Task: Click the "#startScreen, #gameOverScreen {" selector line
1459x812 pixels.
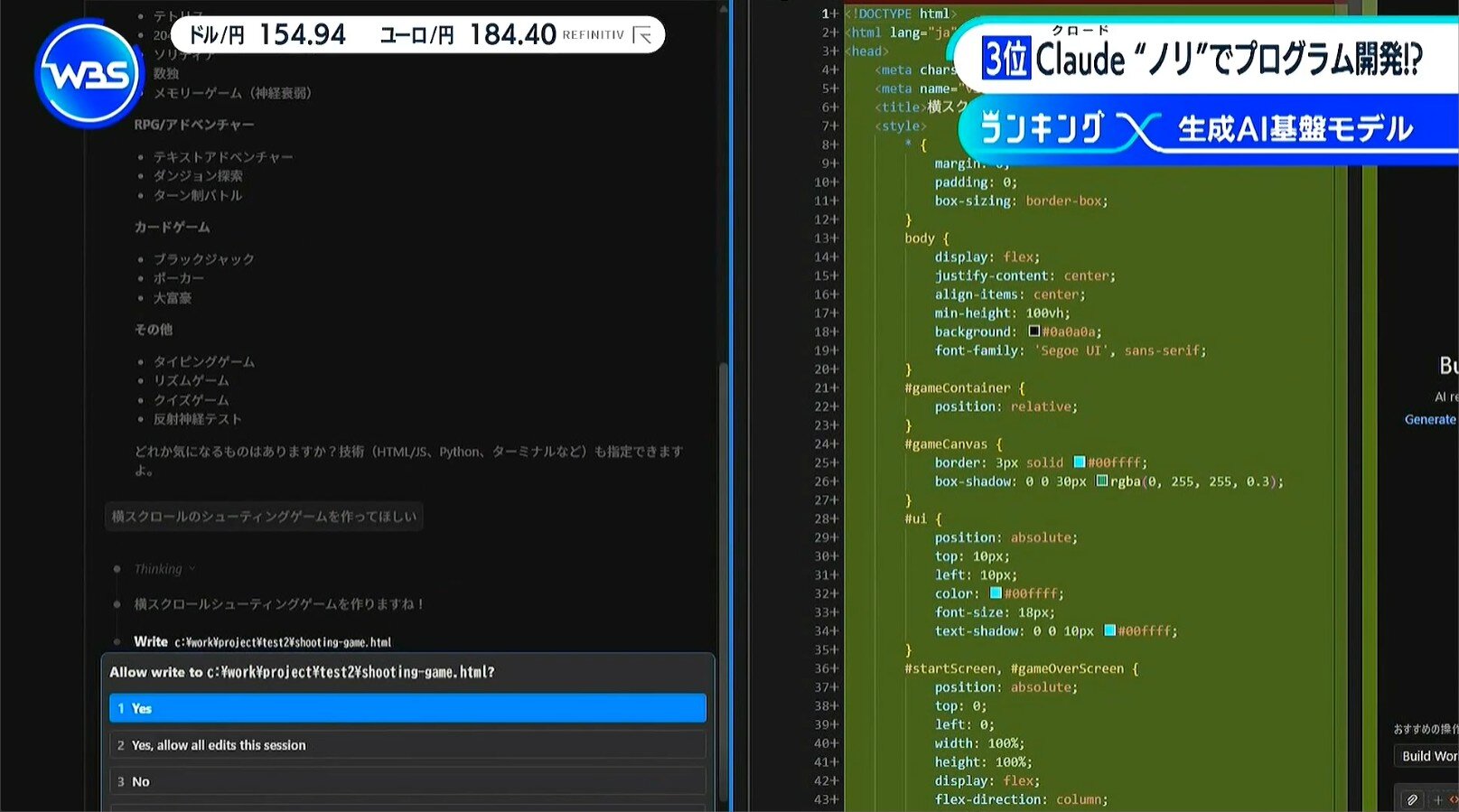Action: [x=1022, y=668]
